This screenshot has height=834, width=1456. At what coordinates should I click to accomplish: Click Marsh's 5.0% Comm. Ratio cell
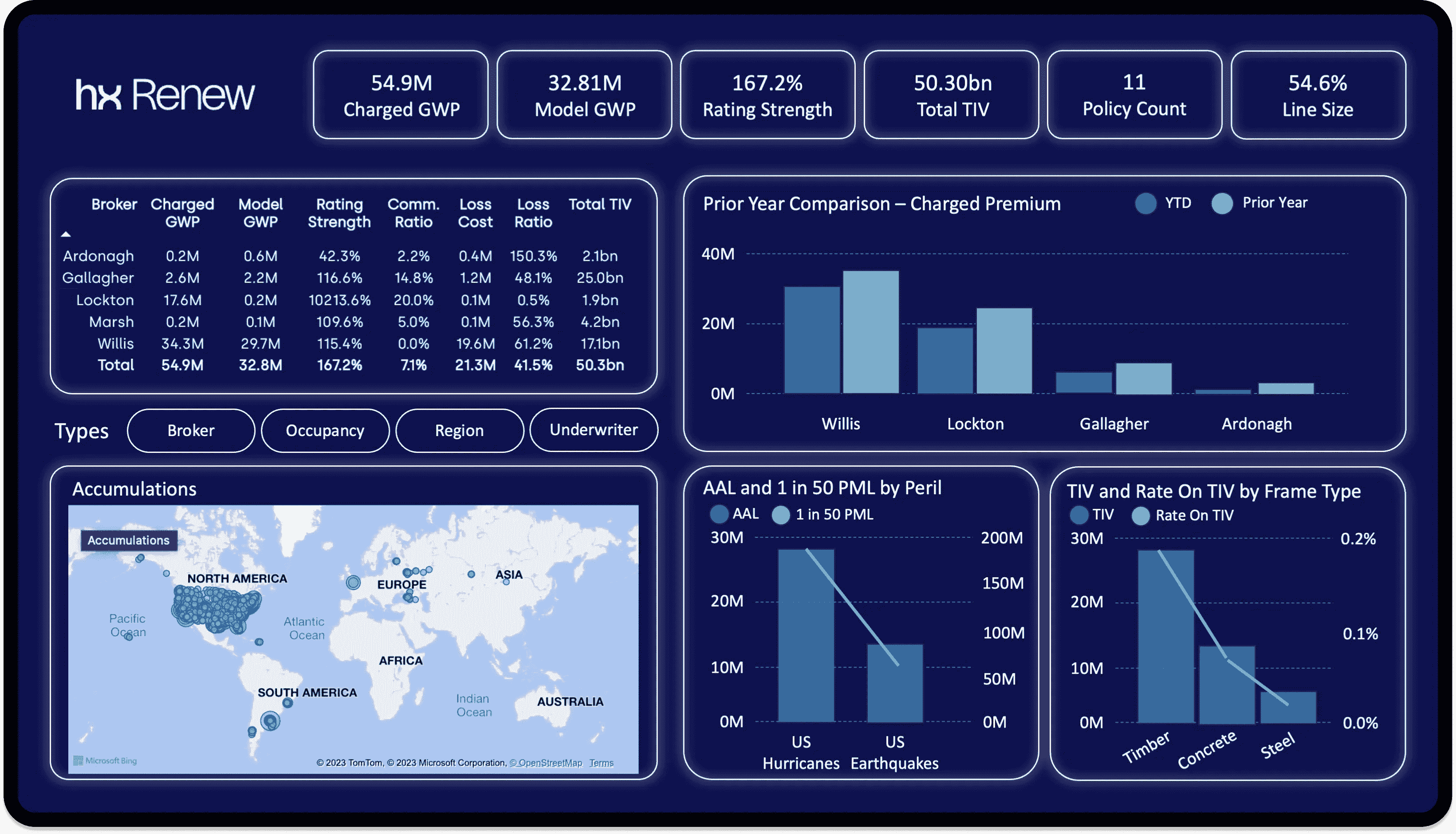click(413, 322)
